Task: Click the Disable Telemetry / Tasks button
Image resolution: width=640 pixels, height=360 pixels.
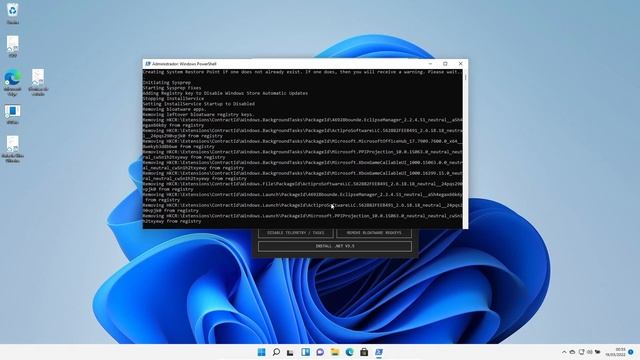Action: coord(296,233)
